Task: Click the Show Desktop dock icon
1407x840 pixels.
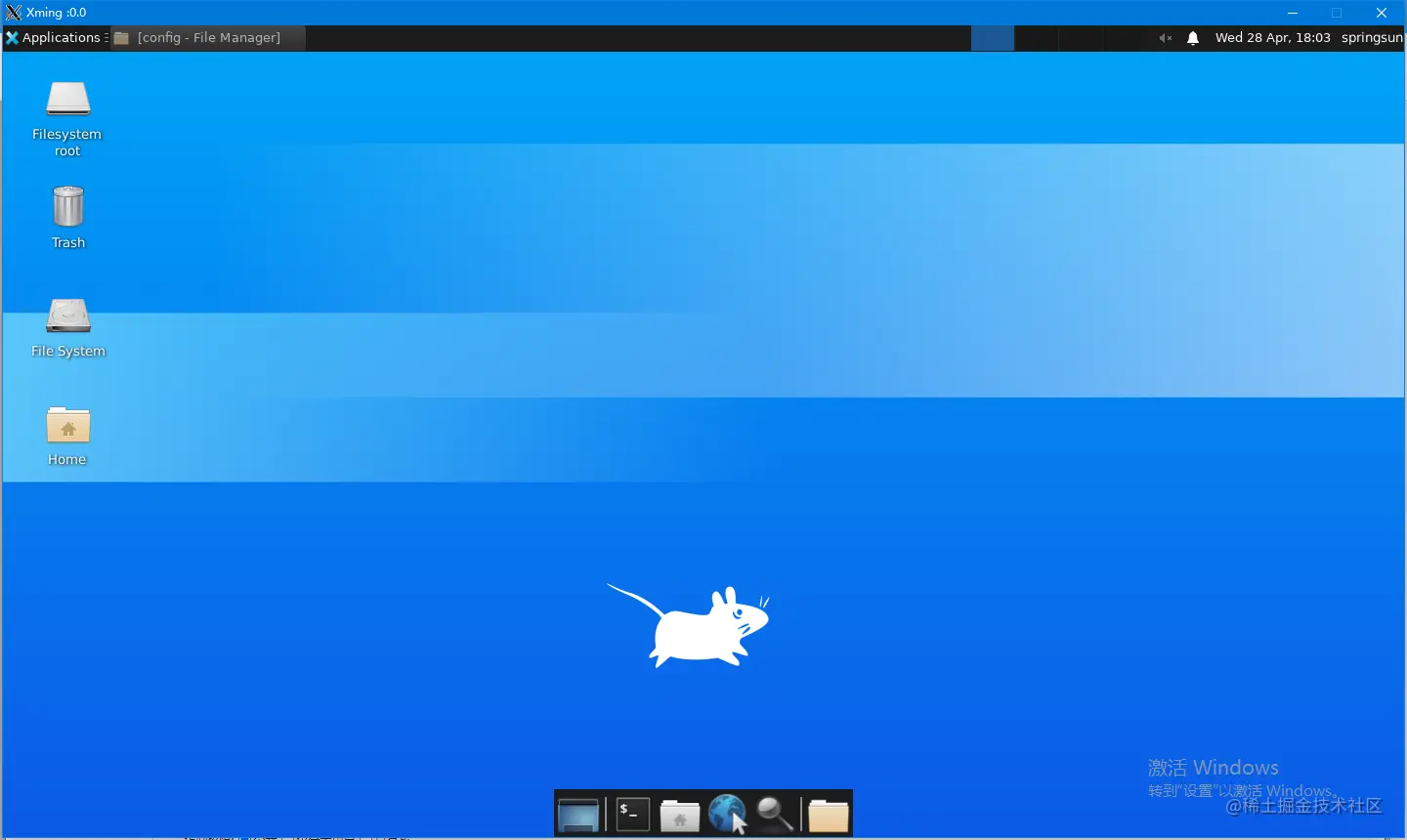Action: (578, 815)
